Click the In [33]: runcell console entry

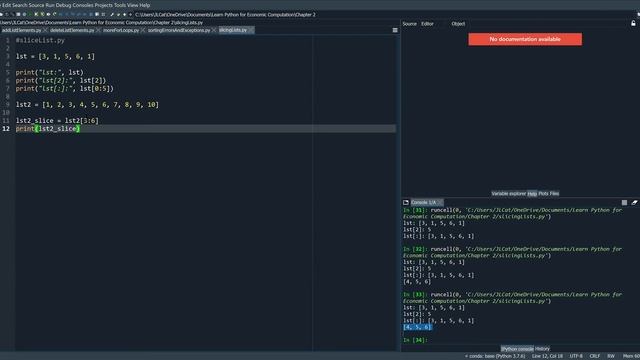[512, 298]
